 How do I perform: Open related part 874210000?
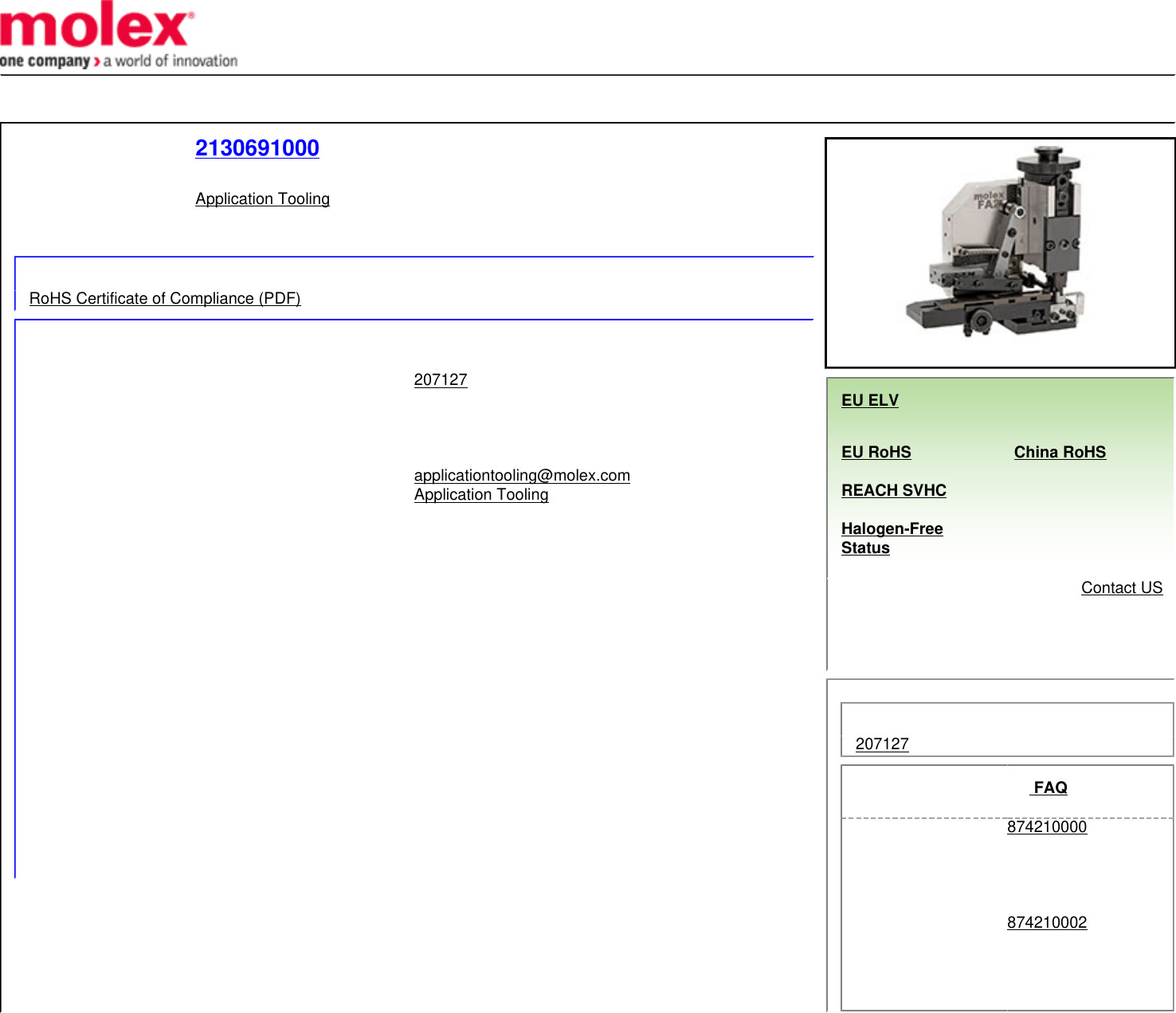pyautogui.click(x=1046, y=827)
